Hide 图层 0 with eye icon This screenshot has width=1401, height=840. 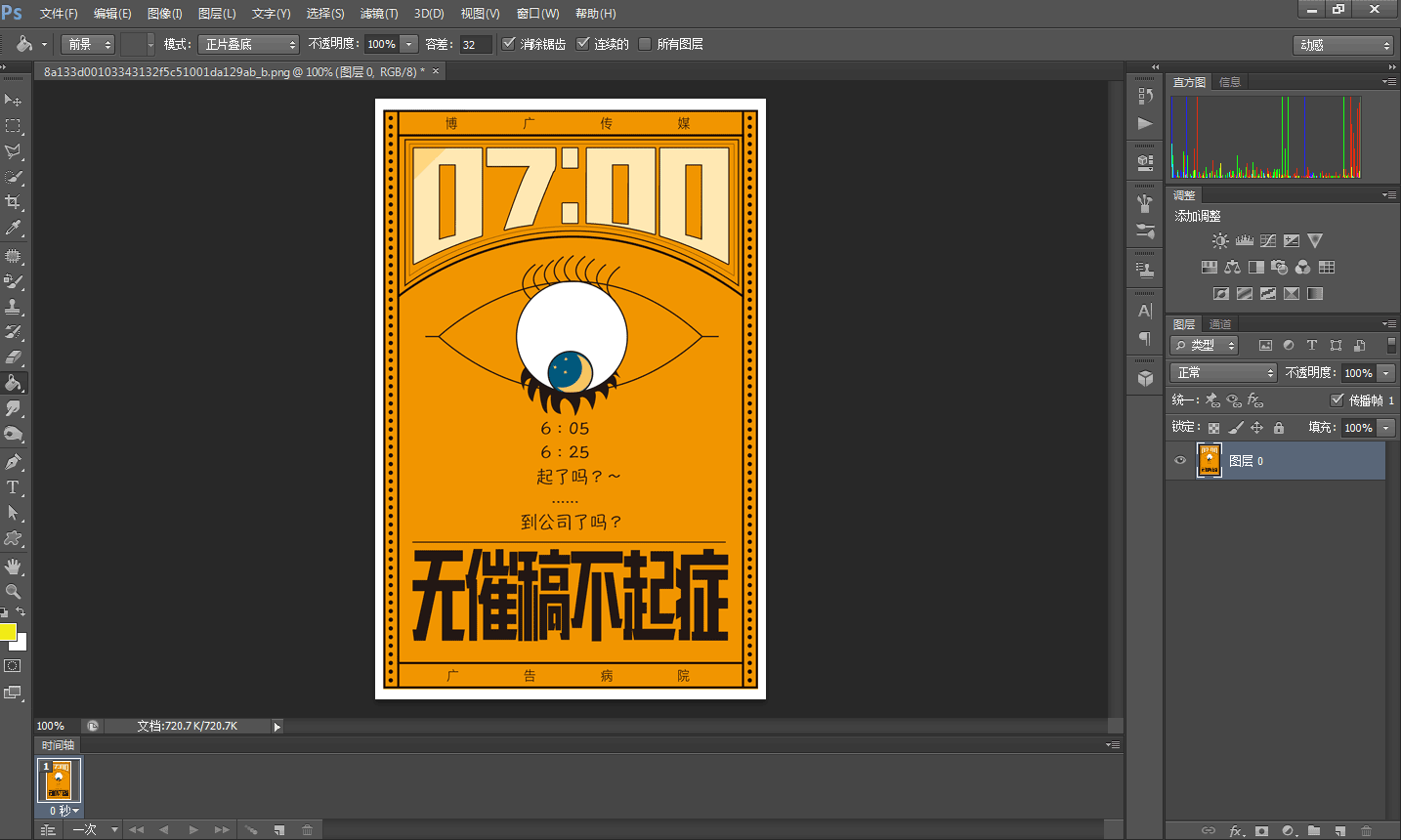1180,460
